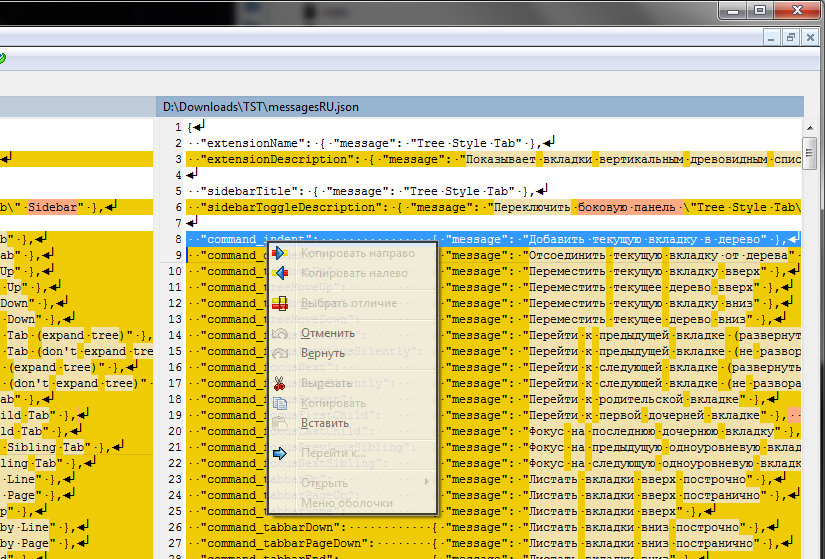Click 'боковую панель' highlighted text
The width and height of the screenshot is (825, 559).
(x=626, y=207)
